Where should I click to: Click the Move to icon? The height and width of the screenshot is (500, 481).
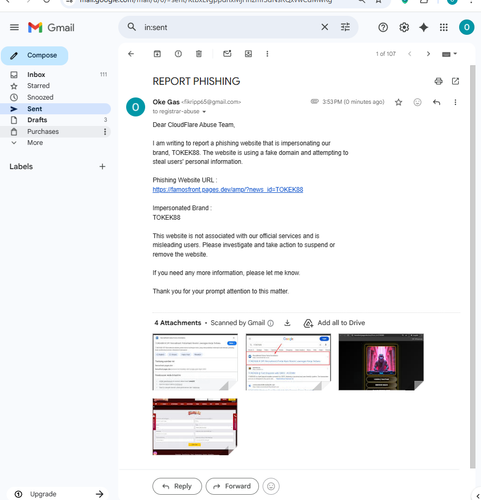coord(248,54)
